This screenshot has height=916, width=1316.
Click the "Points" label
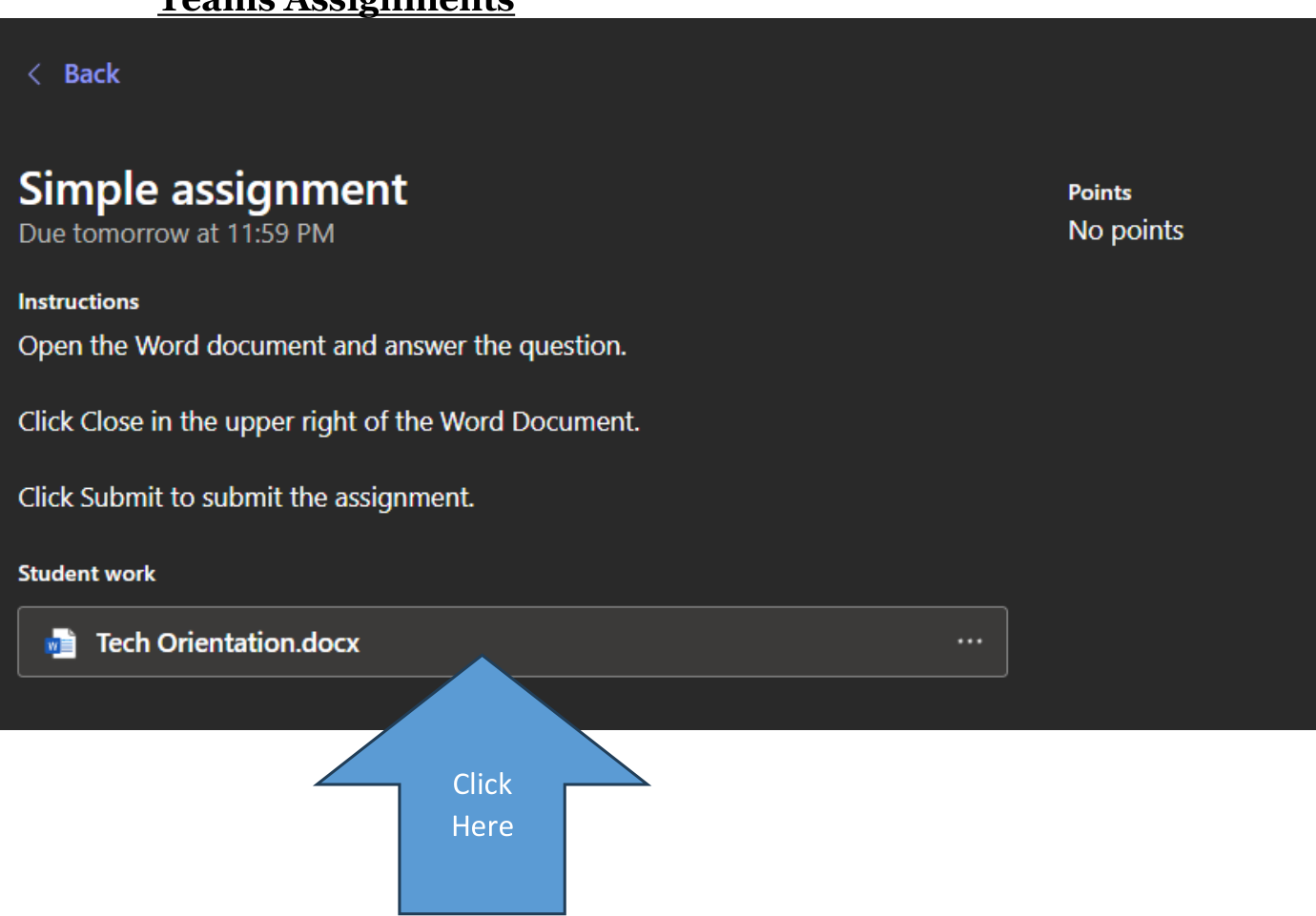(x=1100, y=192)
